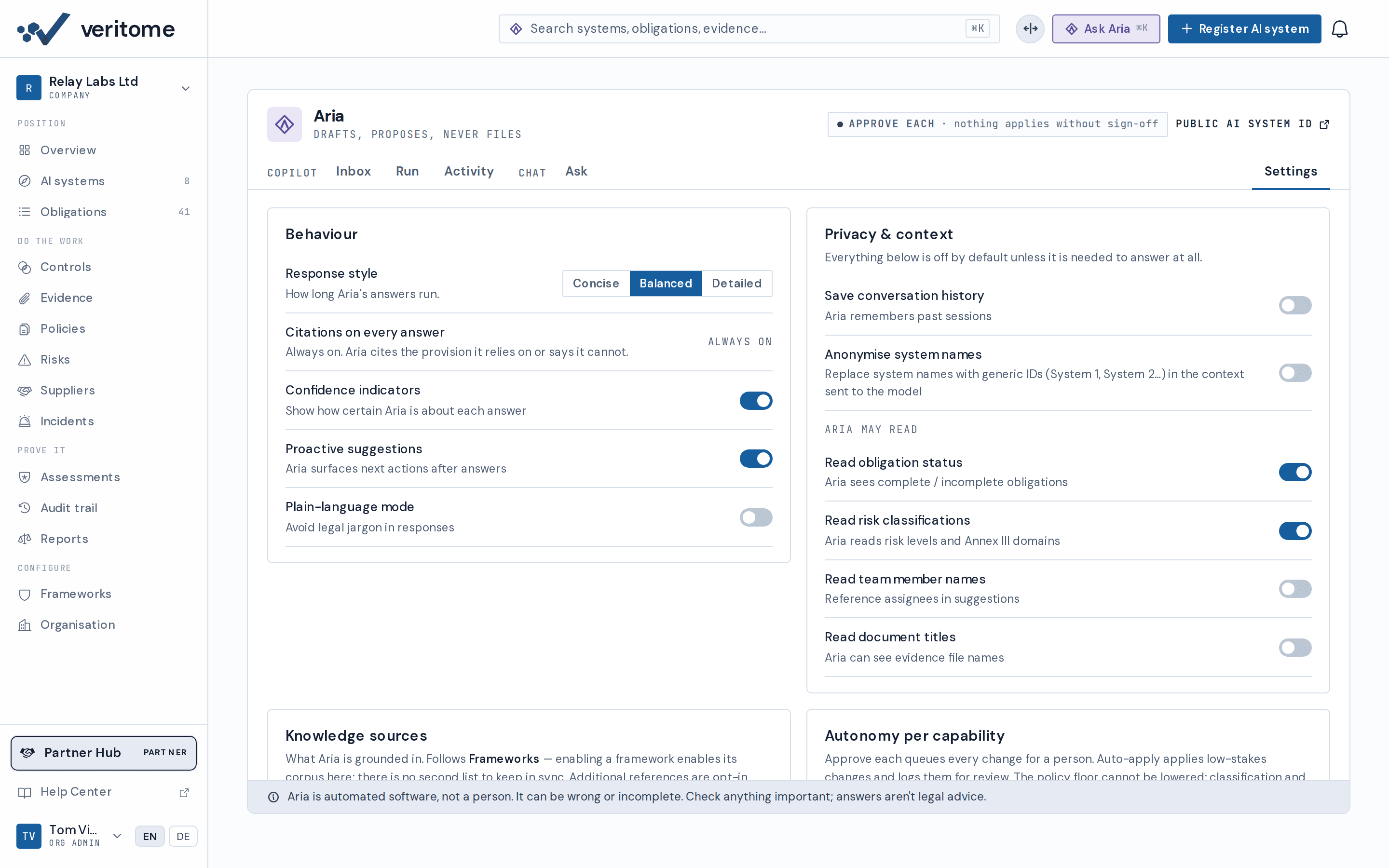Click Register AI system button
This screenshot has width=1389, height=868.
point(1244,29)
